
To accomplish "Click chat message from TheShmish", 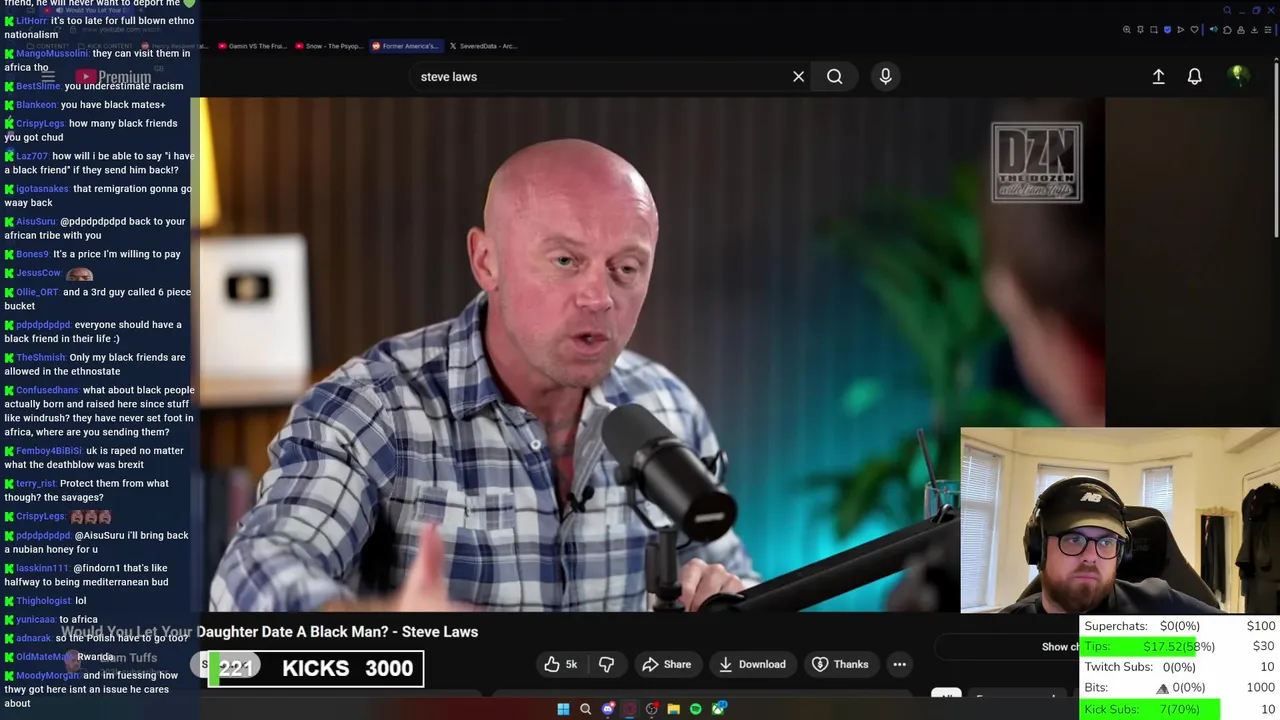I will pyautogui.click(x=95, y=364).
